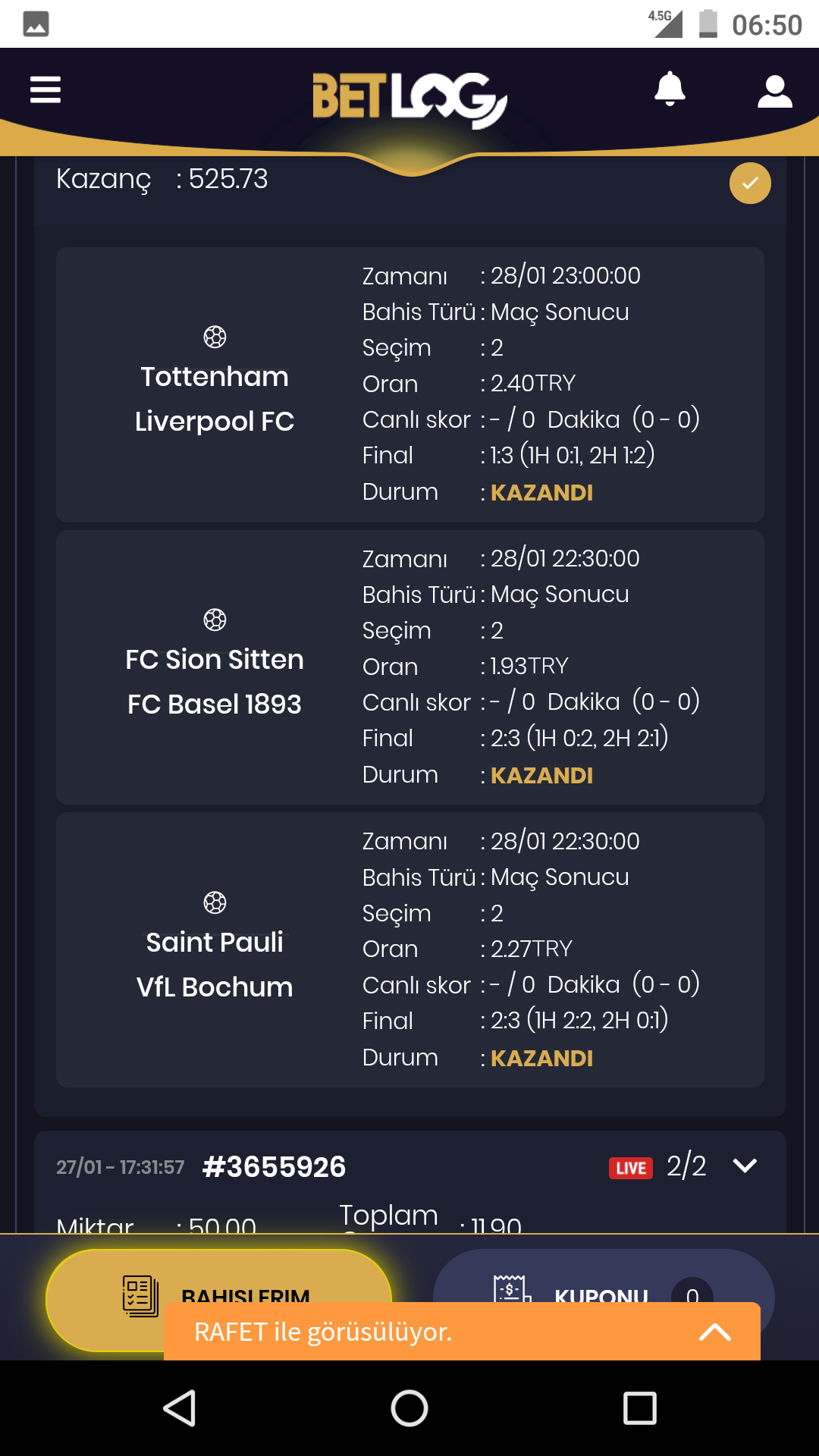
Task: Open notifications bell
Action: click(x=670, y=89)
